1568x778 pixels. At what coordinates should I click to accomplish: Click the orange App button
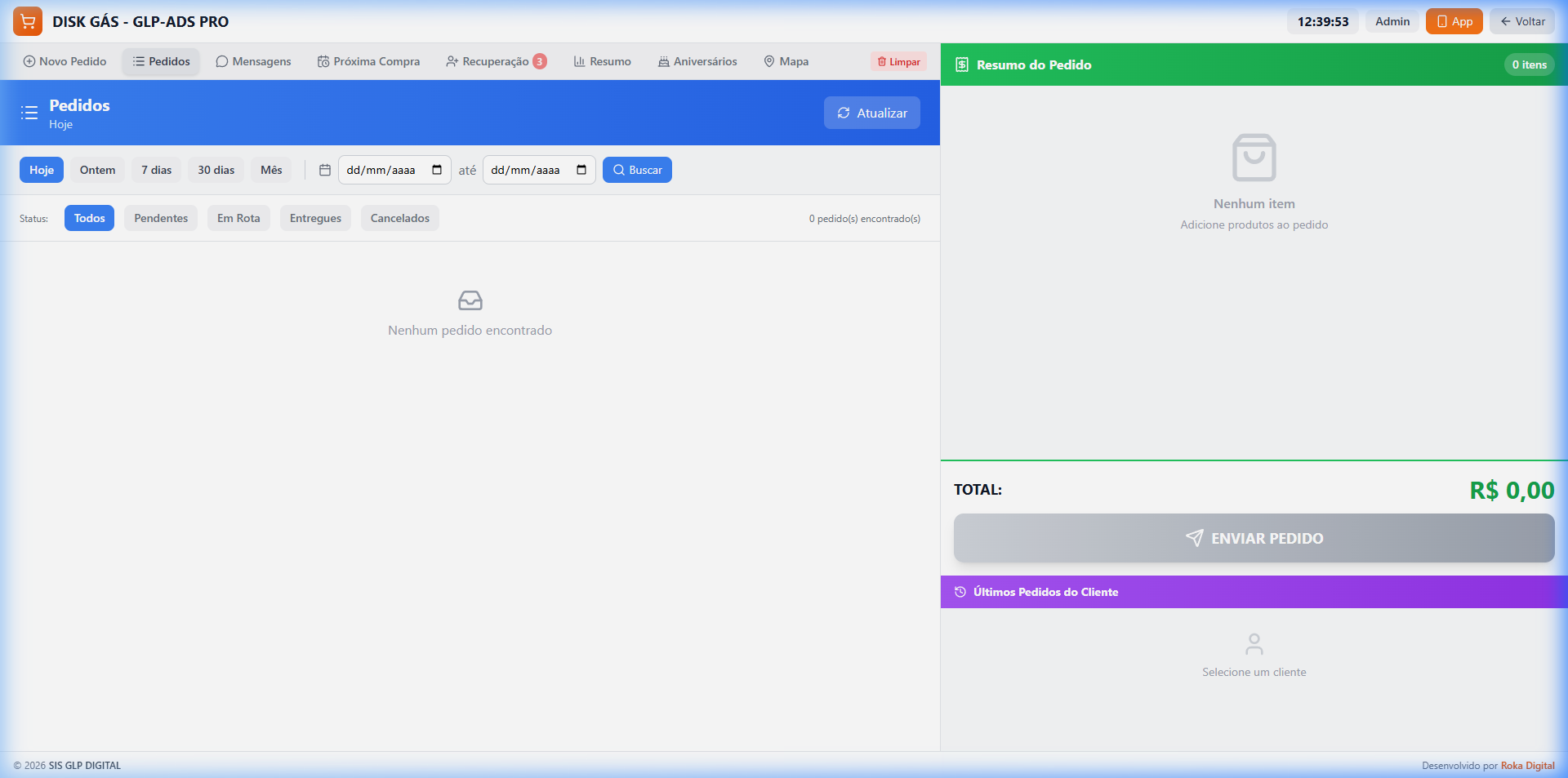[1454, 21]
